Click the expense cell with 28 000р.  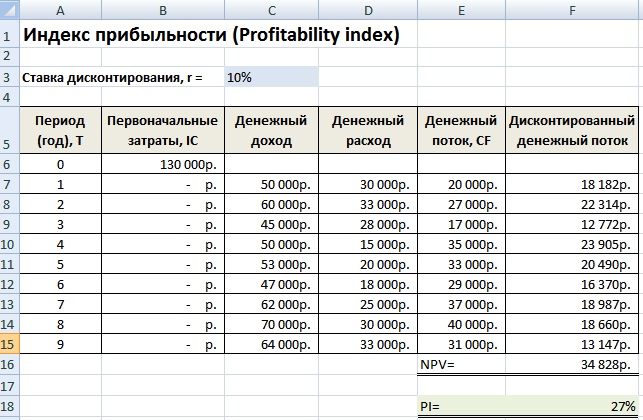coord(369,224)
